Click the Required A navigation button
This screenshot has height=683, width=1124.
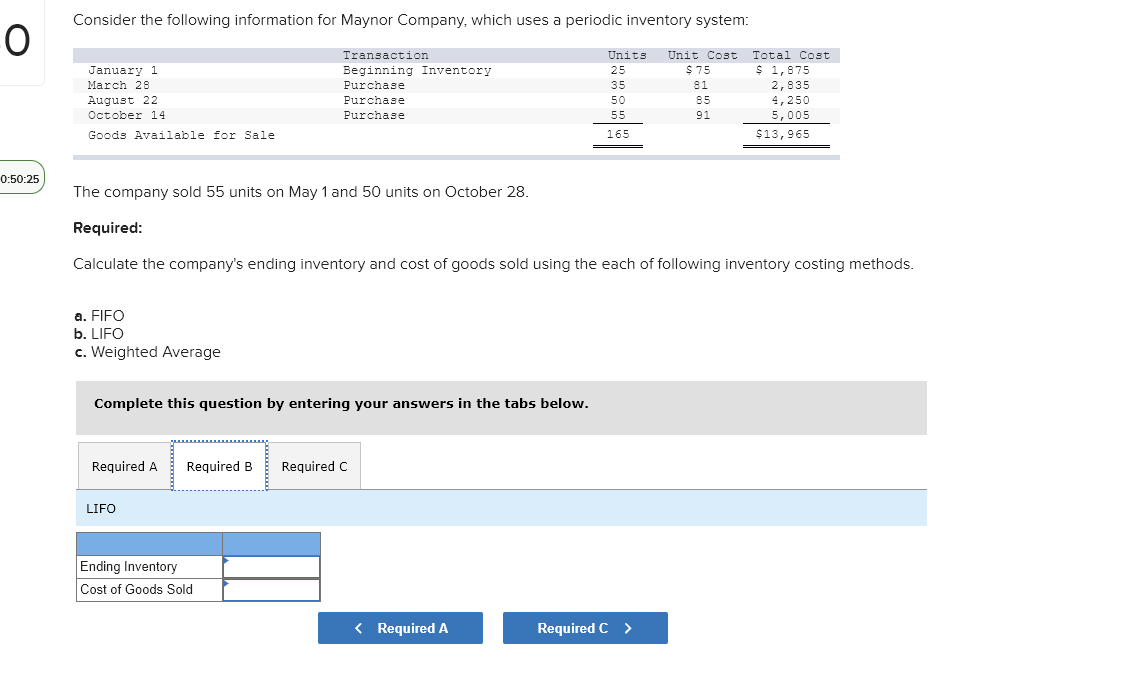(x=400, y=628)
